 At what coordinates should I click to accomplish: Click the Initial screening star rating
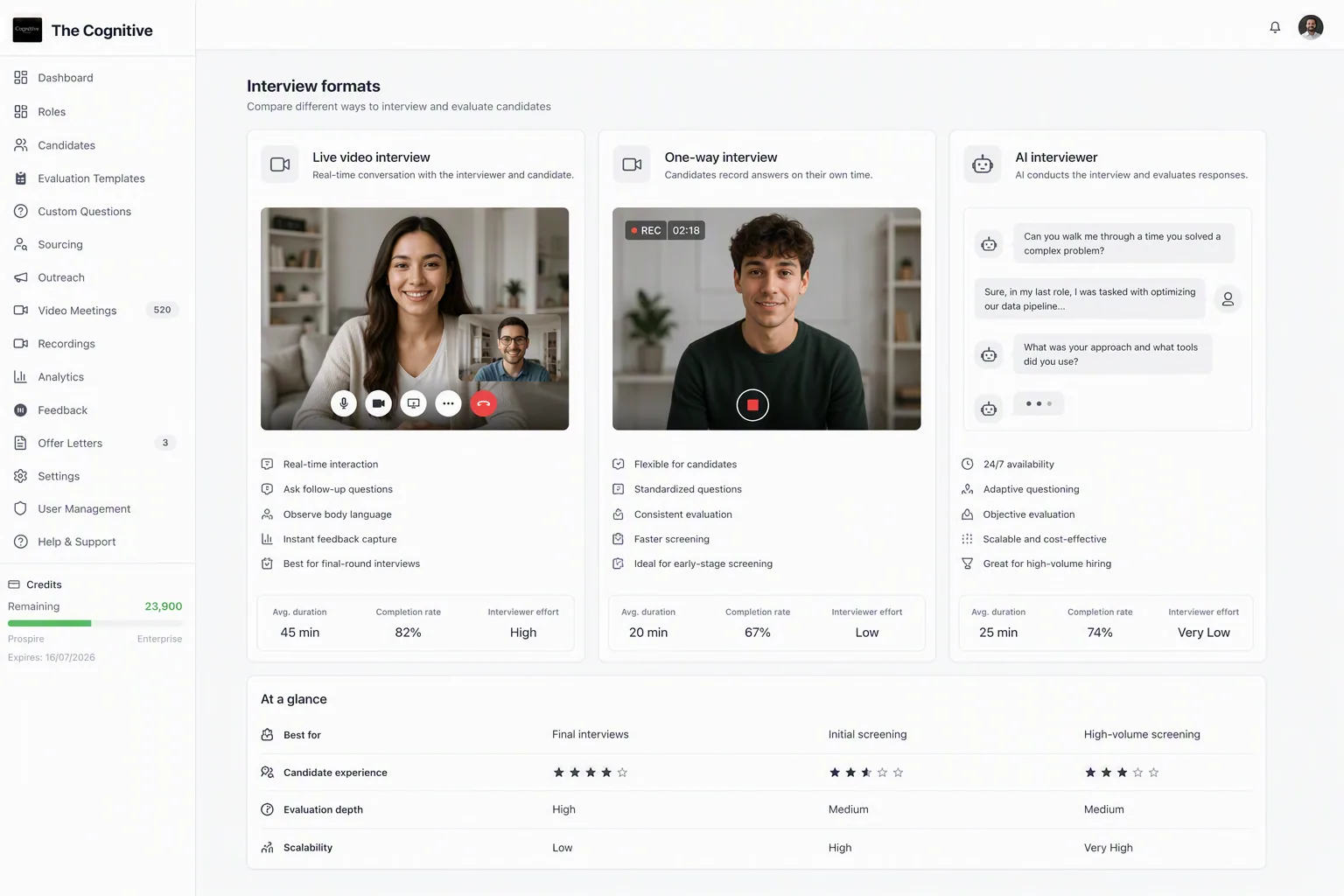coord(866,773)
